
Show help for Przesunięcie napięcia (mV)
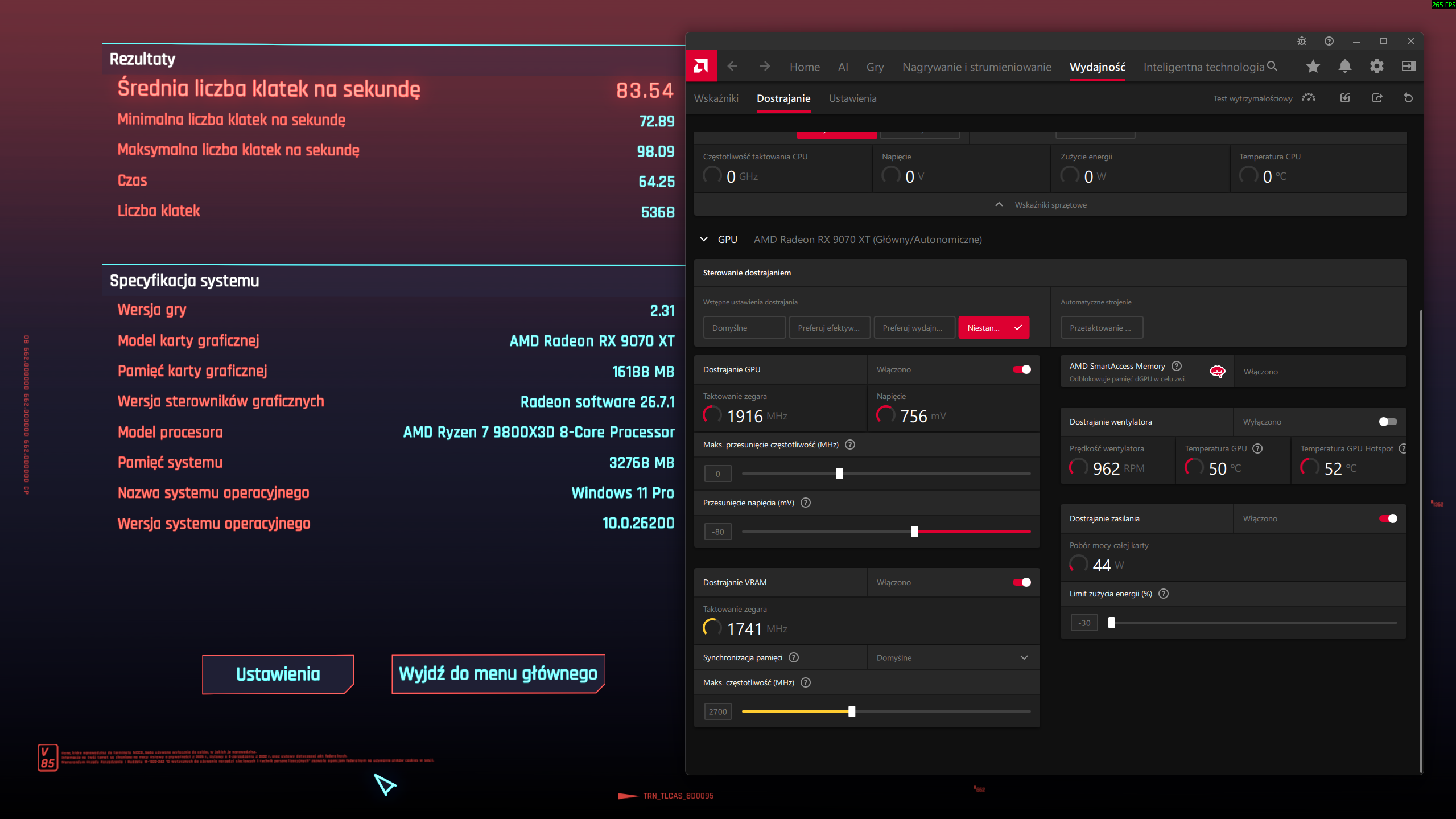pos(806,503)
